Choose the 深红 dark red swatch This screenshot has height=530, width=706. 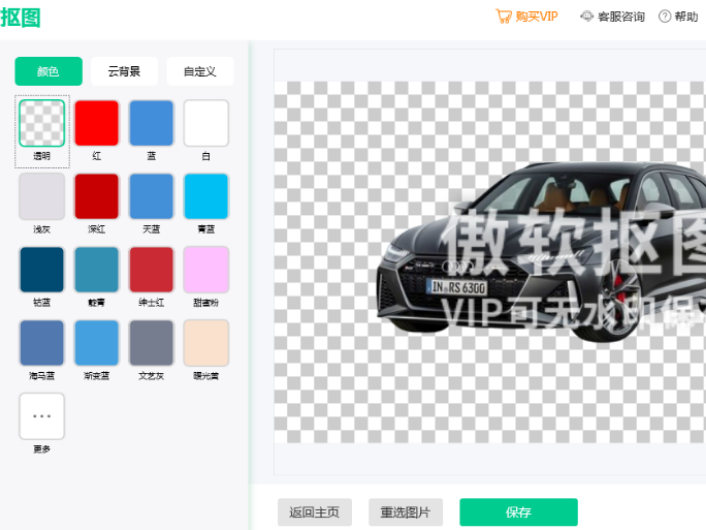coord(96,196)
